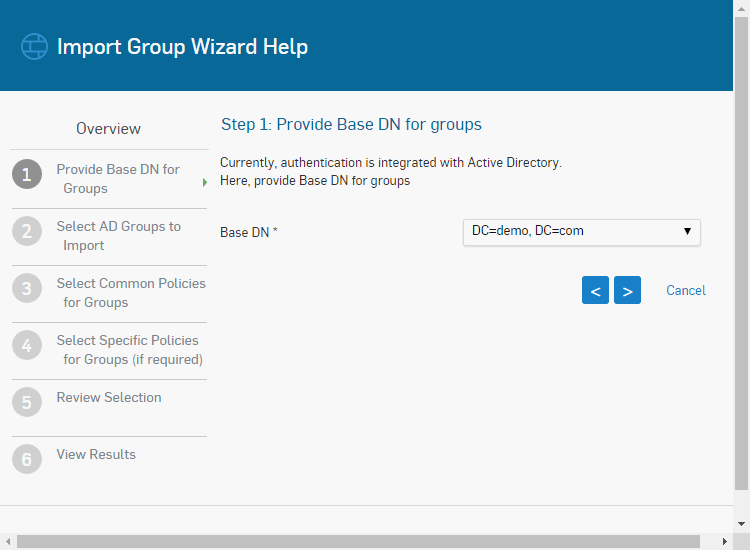The width and height of the screenshot is (750, 550).
Task: Click step 2 number circle icon
Action: (x=27, y=231)
